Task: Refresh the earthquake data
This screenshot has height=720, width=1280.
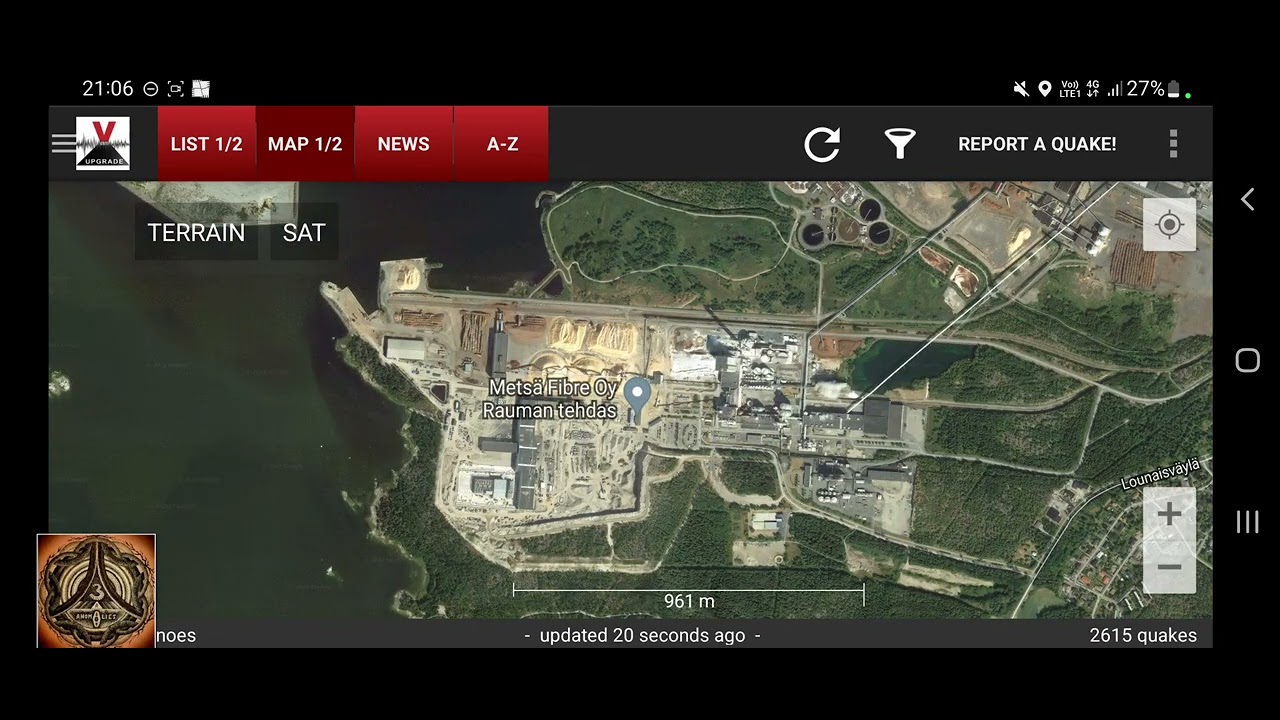Action: [x=822, y=144]
